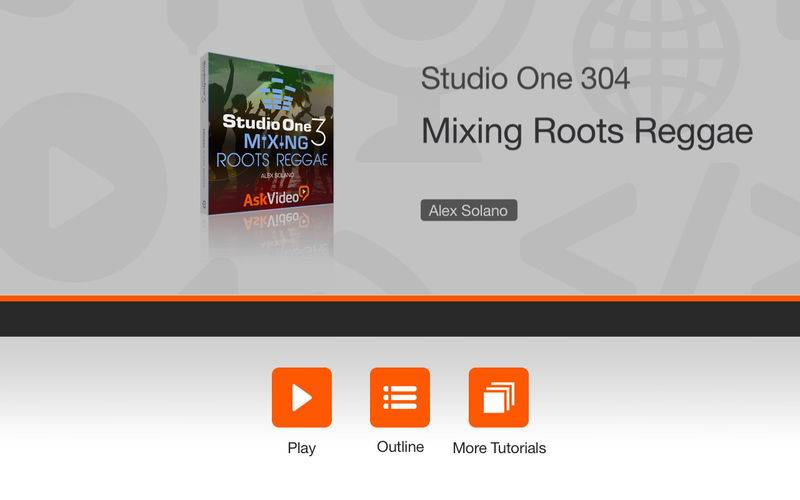The image size is (800, 500).
Task: Click the "More Tutorials" text label
Action: click(x=499, y=448)
